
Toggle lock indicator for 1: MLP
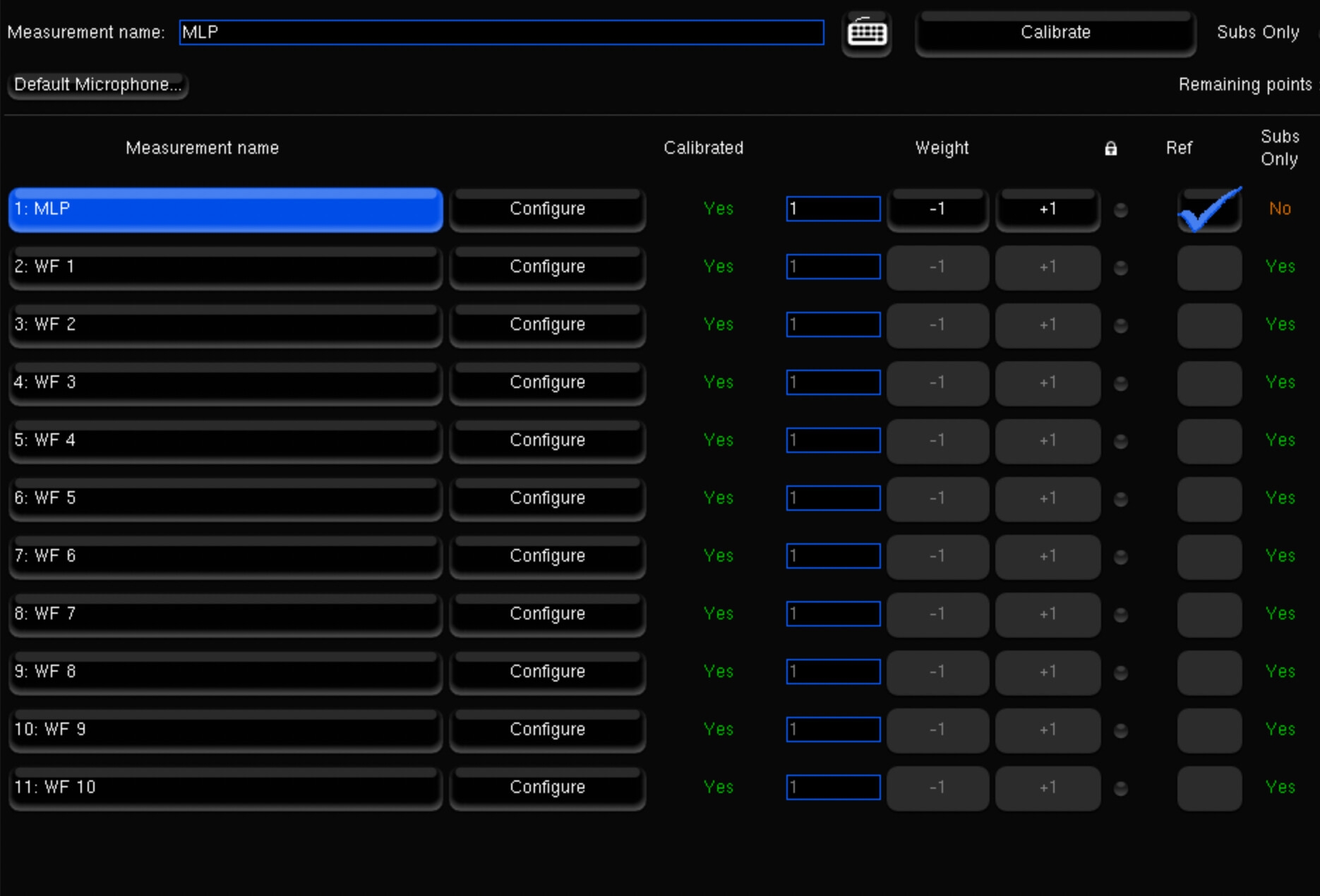pyautogui.click(x=1120, y=210)
